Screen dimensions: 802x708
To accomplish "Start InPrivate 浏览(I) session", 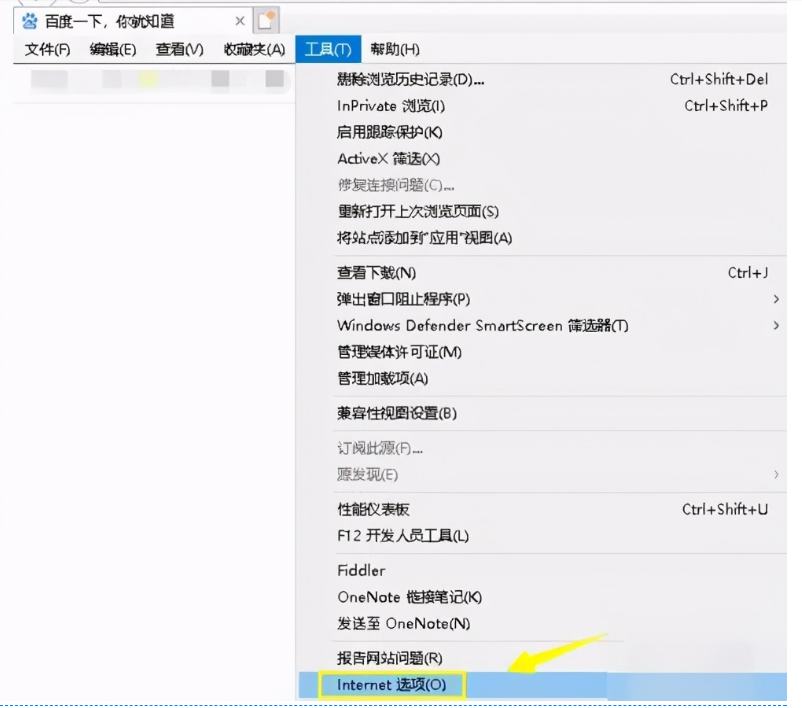I will pos(391,106).
